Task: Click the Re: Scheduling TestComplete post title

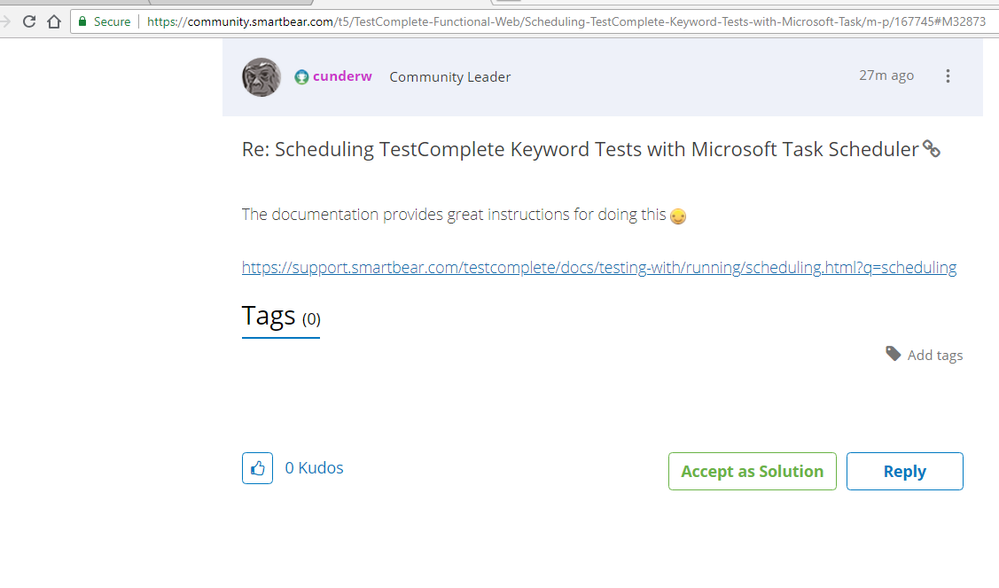Action: pyautogui.click(x=580, y=149)
